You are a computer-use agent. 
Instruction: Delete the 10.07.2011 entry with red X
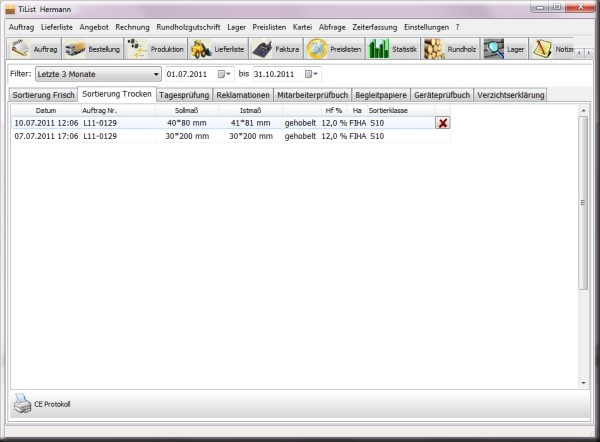pos(443,123)
